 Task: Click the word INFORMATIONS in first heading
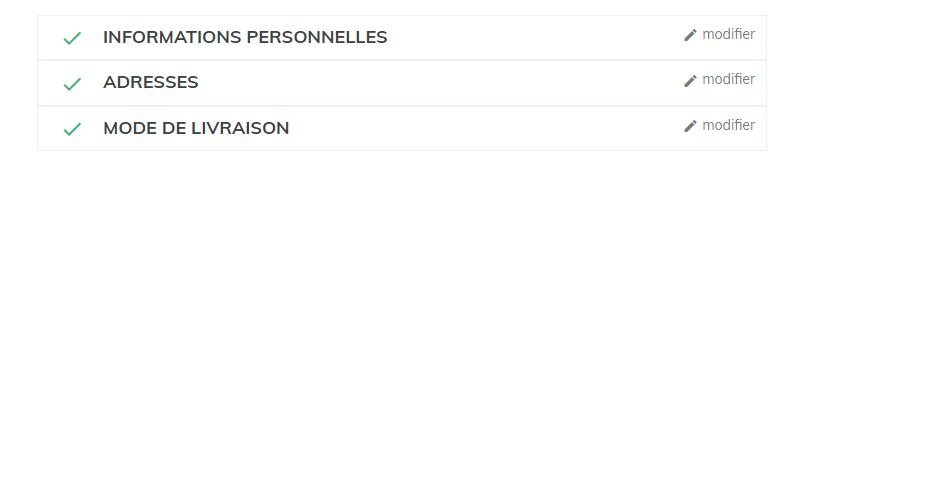pos(172,37)
